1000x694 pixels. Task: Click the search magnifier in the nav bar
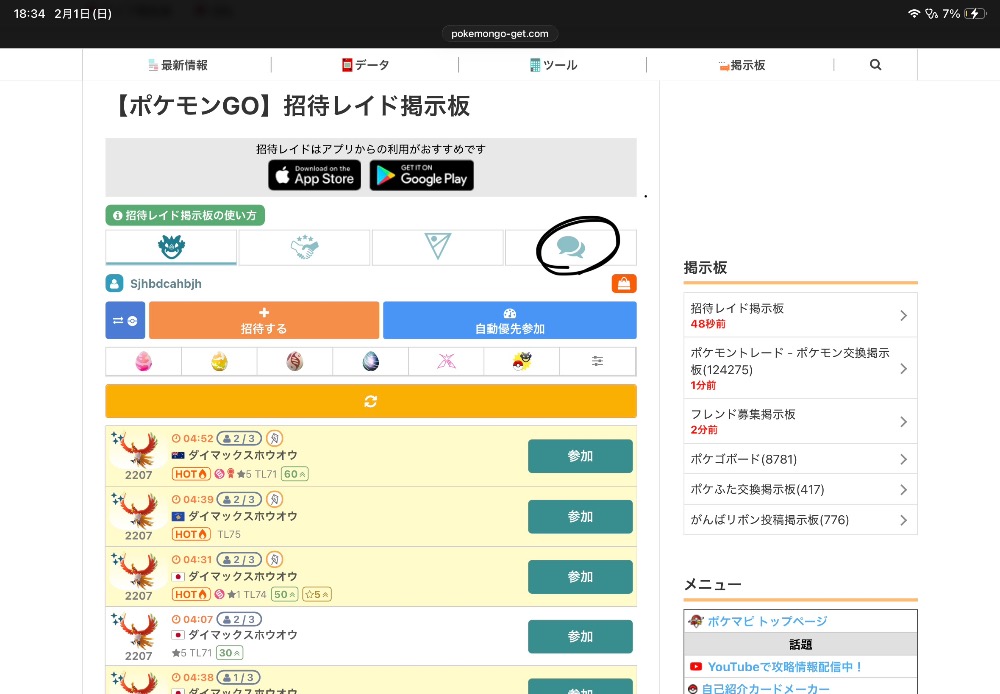(x=875, y=65)
